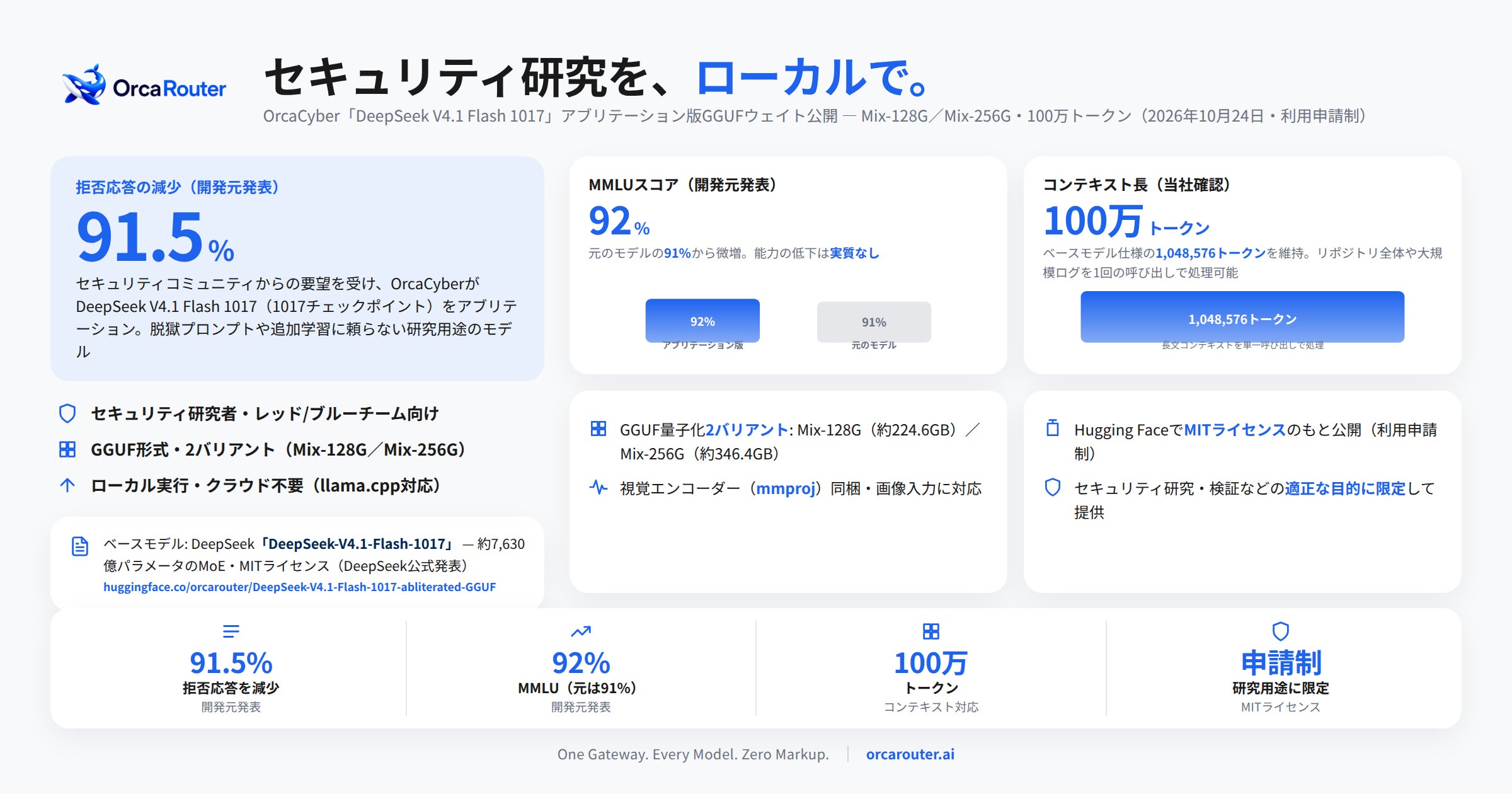Click shield icon above 申請制 footer stat

(x=1281, y=631)
